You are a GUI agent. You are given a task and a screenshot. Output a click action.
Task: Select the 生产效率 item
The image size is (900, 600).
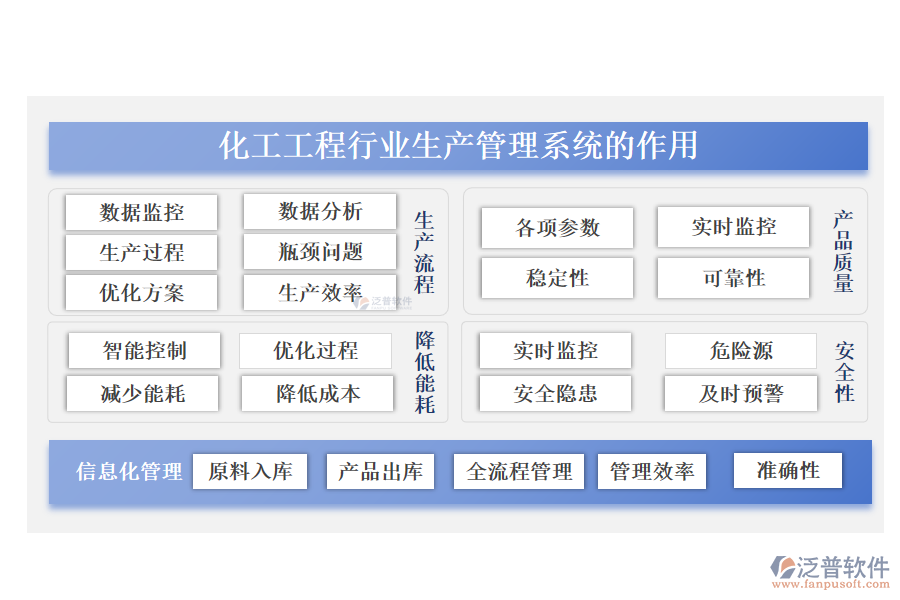[316, 292]
